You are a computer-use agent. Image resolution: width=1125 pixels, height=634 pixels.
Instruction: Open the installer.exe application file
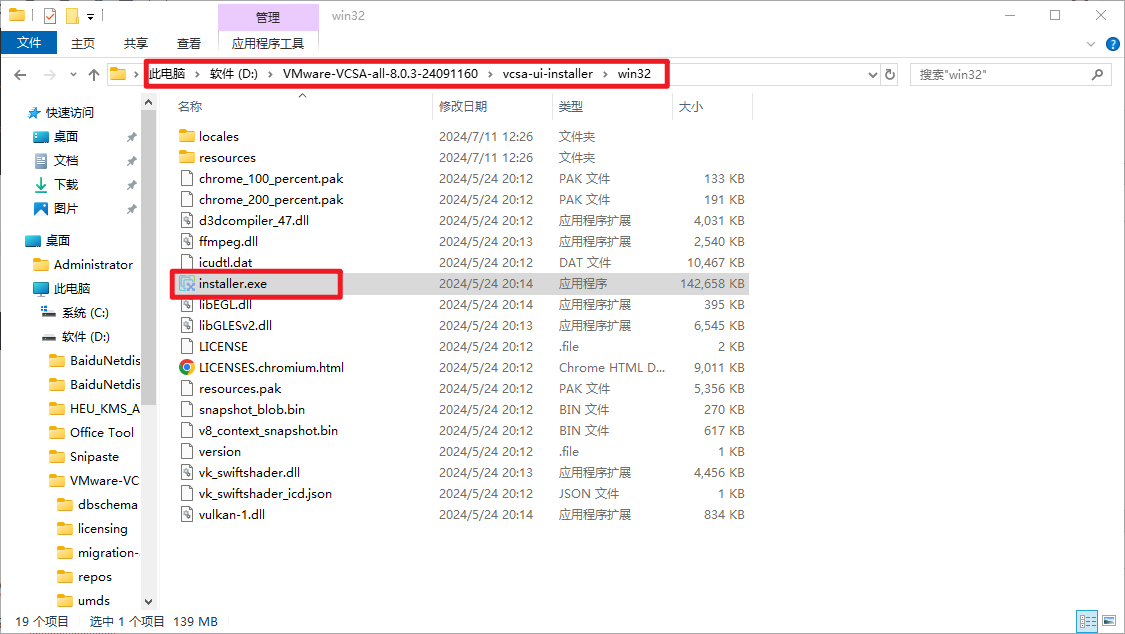point(232,284)
